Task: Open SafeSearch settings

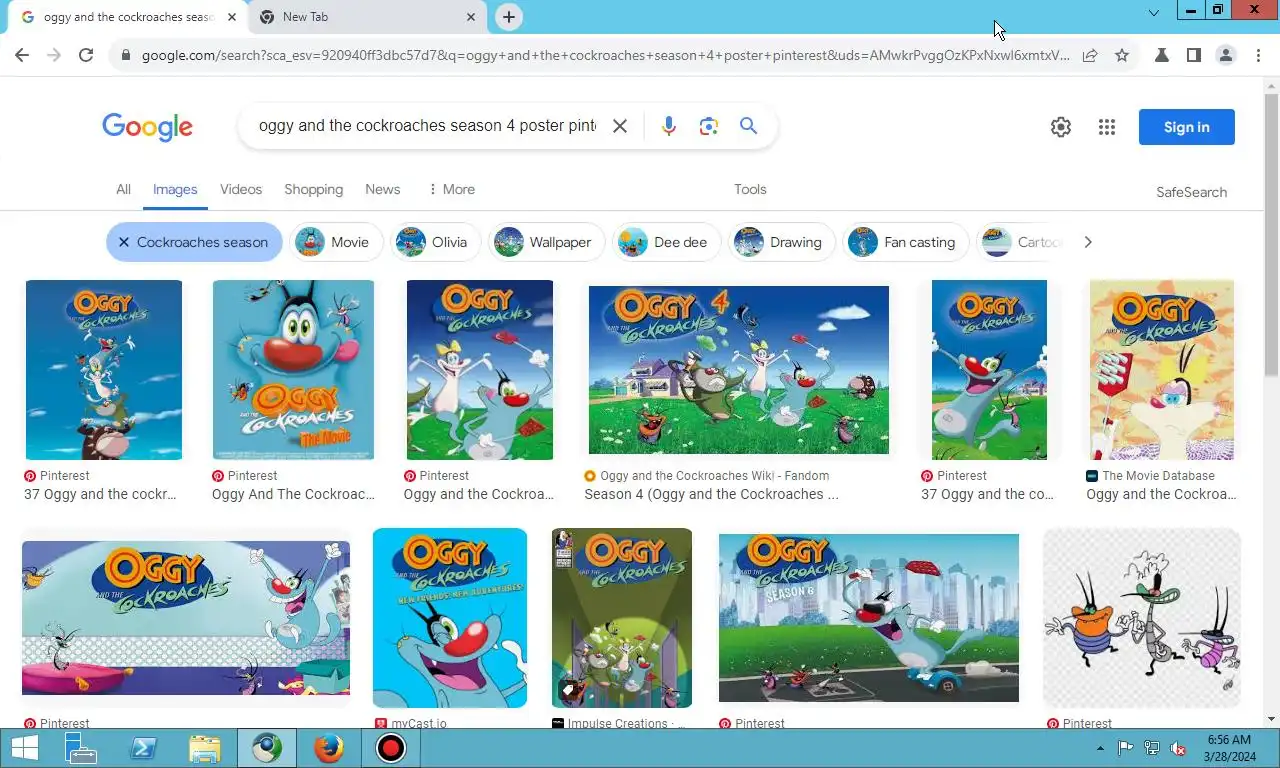Action: tap(1191, 192)
